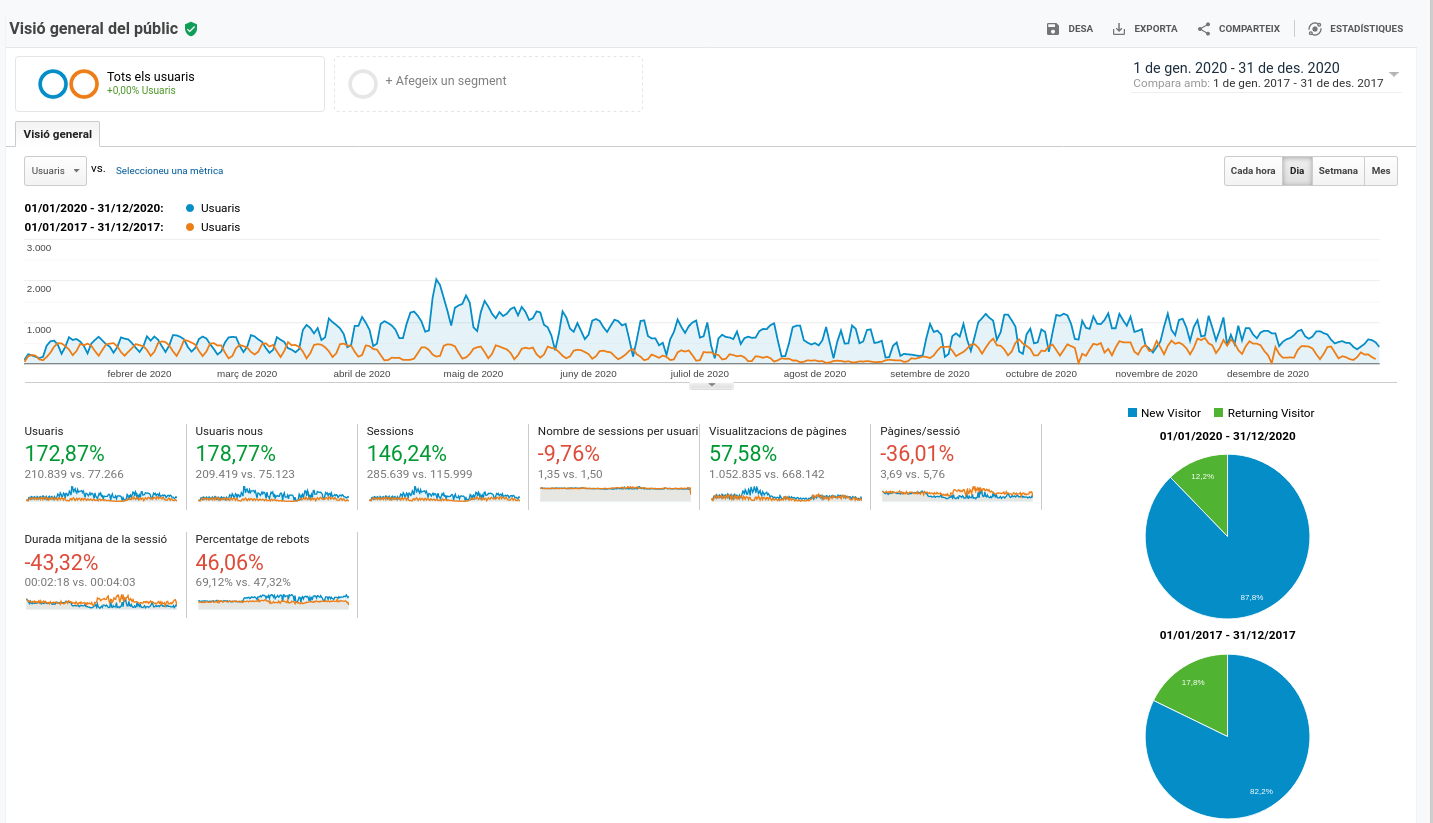This screenshot has width=1433, height=823.
Task: Set chart granularity to Setmana
Action: (1338, 171)
